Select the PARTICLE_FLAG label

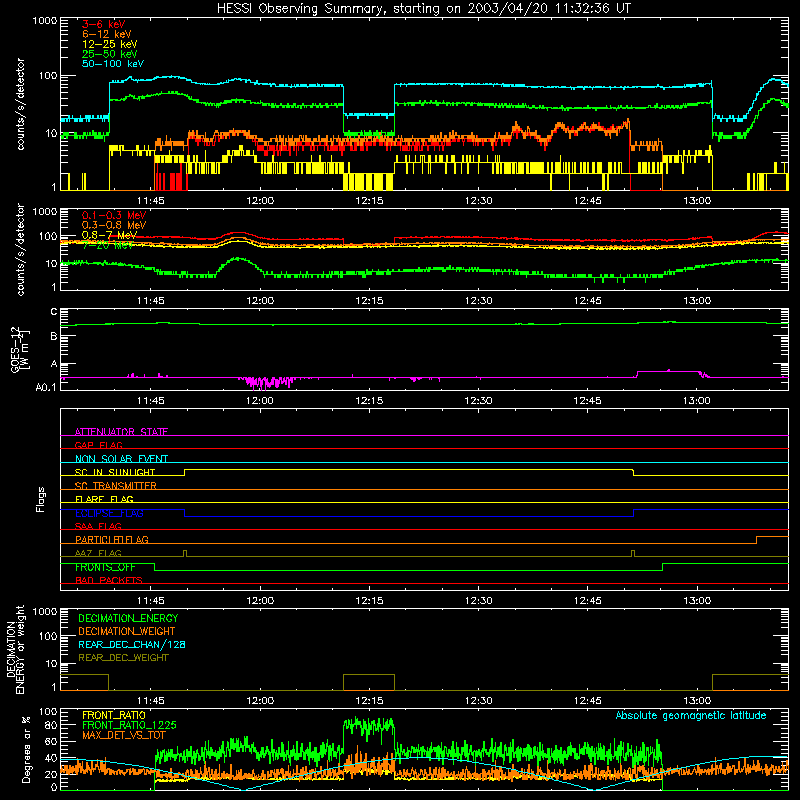tap(112, 539)
